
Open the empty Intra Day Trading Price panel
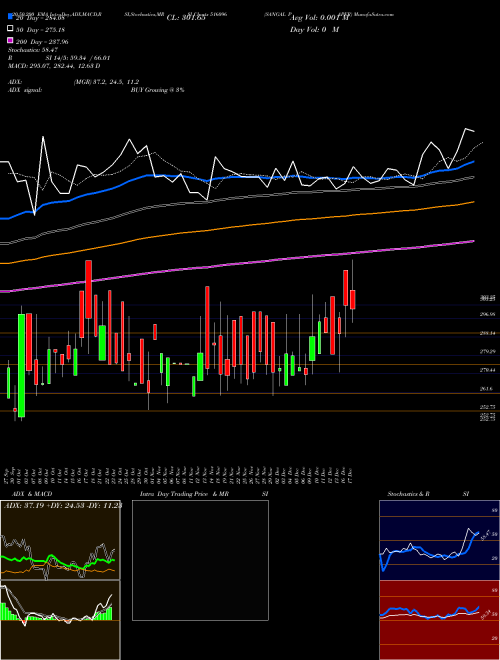200,560
